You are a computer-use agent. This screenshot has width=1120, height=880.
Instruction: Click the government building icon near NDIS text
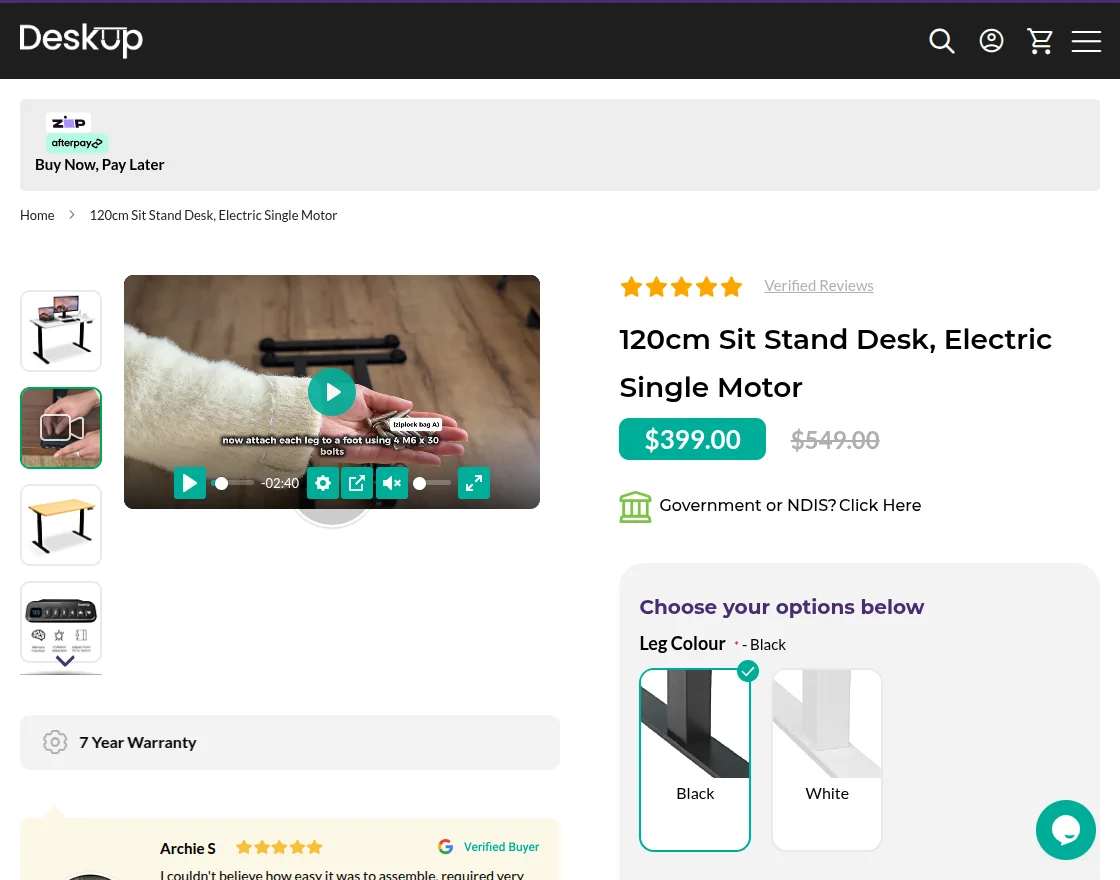pyautogui.click(x=635, y=506)
